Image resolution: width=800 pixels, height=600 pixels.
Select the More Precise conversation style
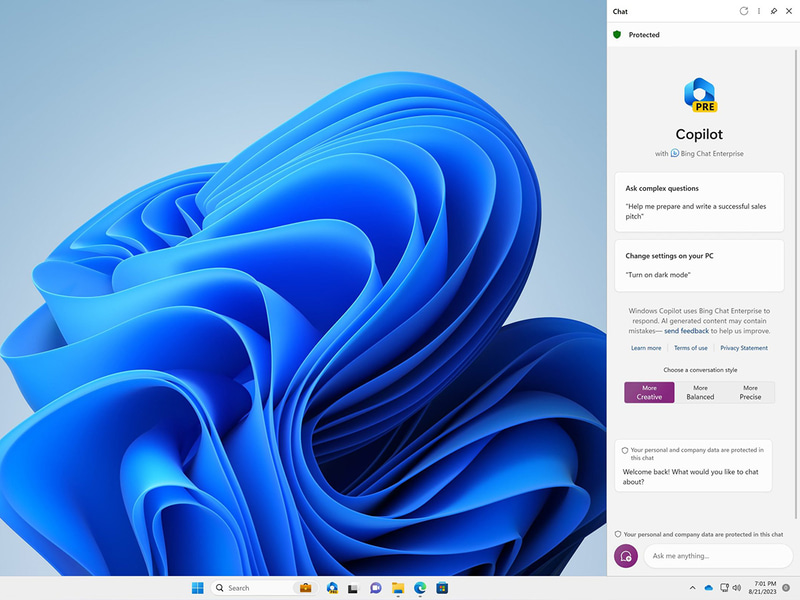tap(751, 392)
